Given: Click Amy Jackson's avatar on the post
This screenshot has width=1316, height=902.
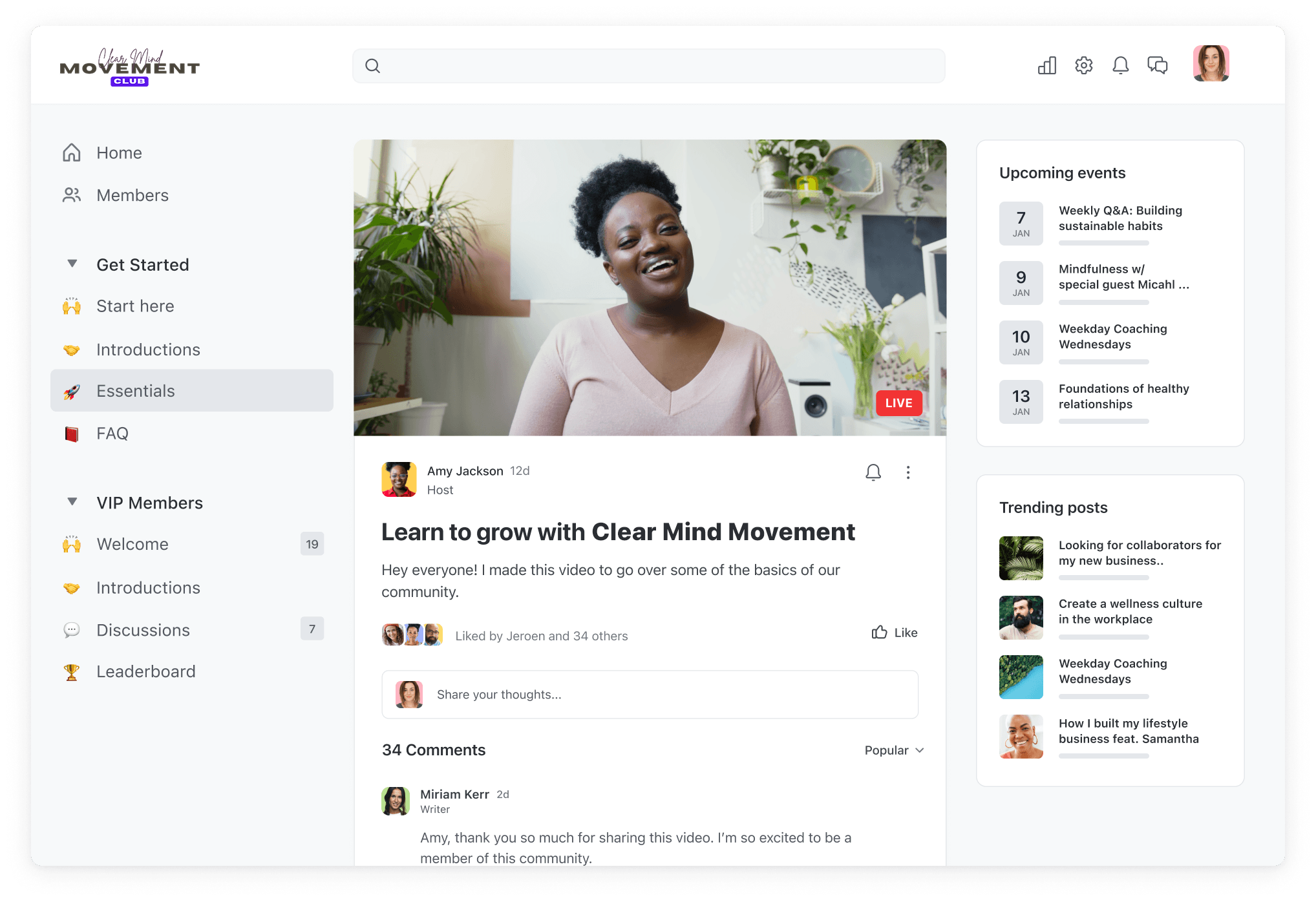Looking at the screenshot, I should (399, 479).
